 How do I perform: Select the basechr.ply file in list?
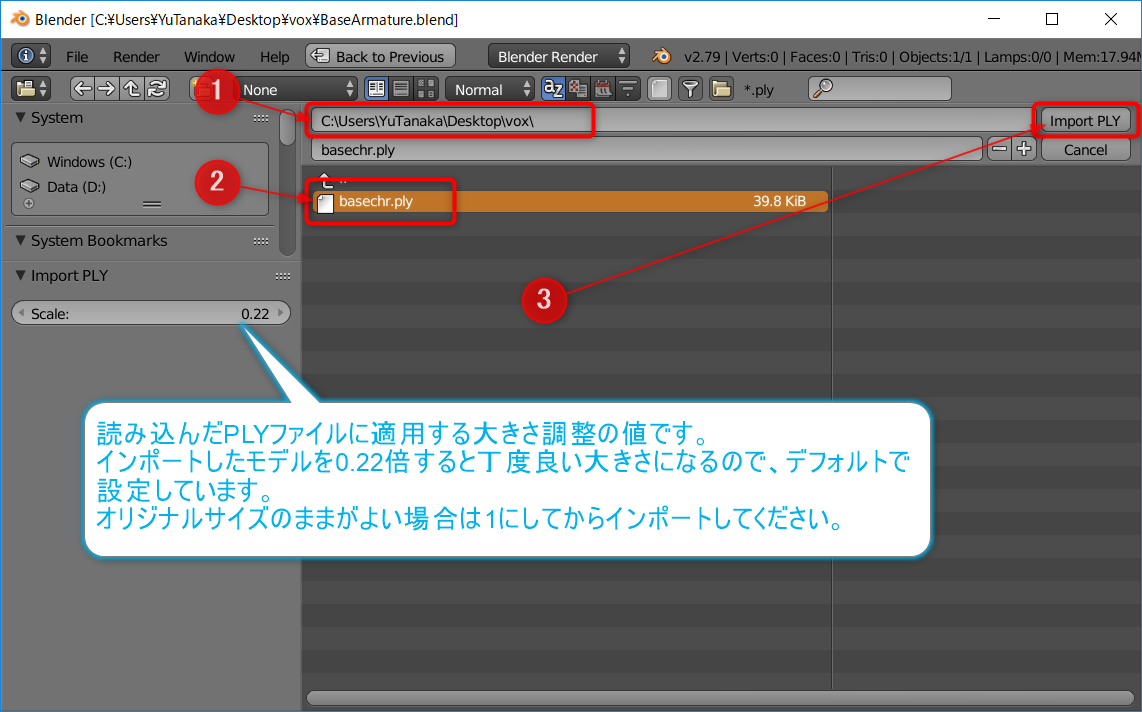pyautogui.click(x=570, y=202)
